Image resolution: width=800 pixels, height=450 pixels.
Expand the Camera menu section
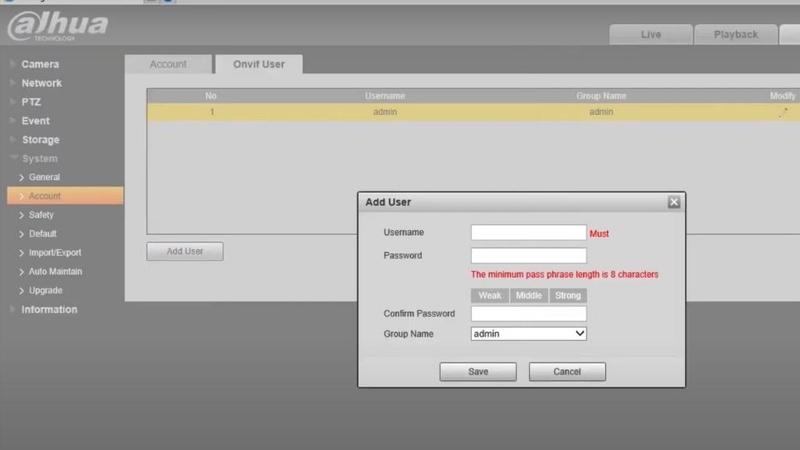click(40, 64)
